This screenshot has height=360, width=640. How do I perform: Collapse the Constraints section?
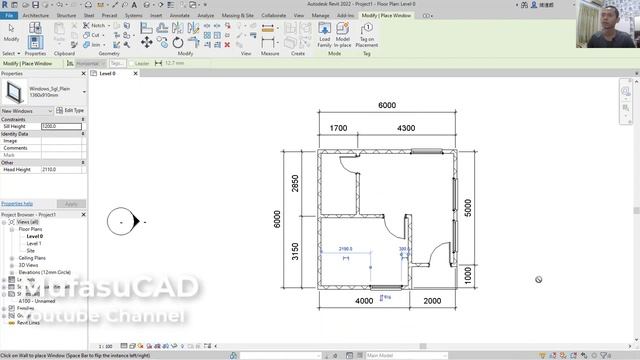point(83,120)
